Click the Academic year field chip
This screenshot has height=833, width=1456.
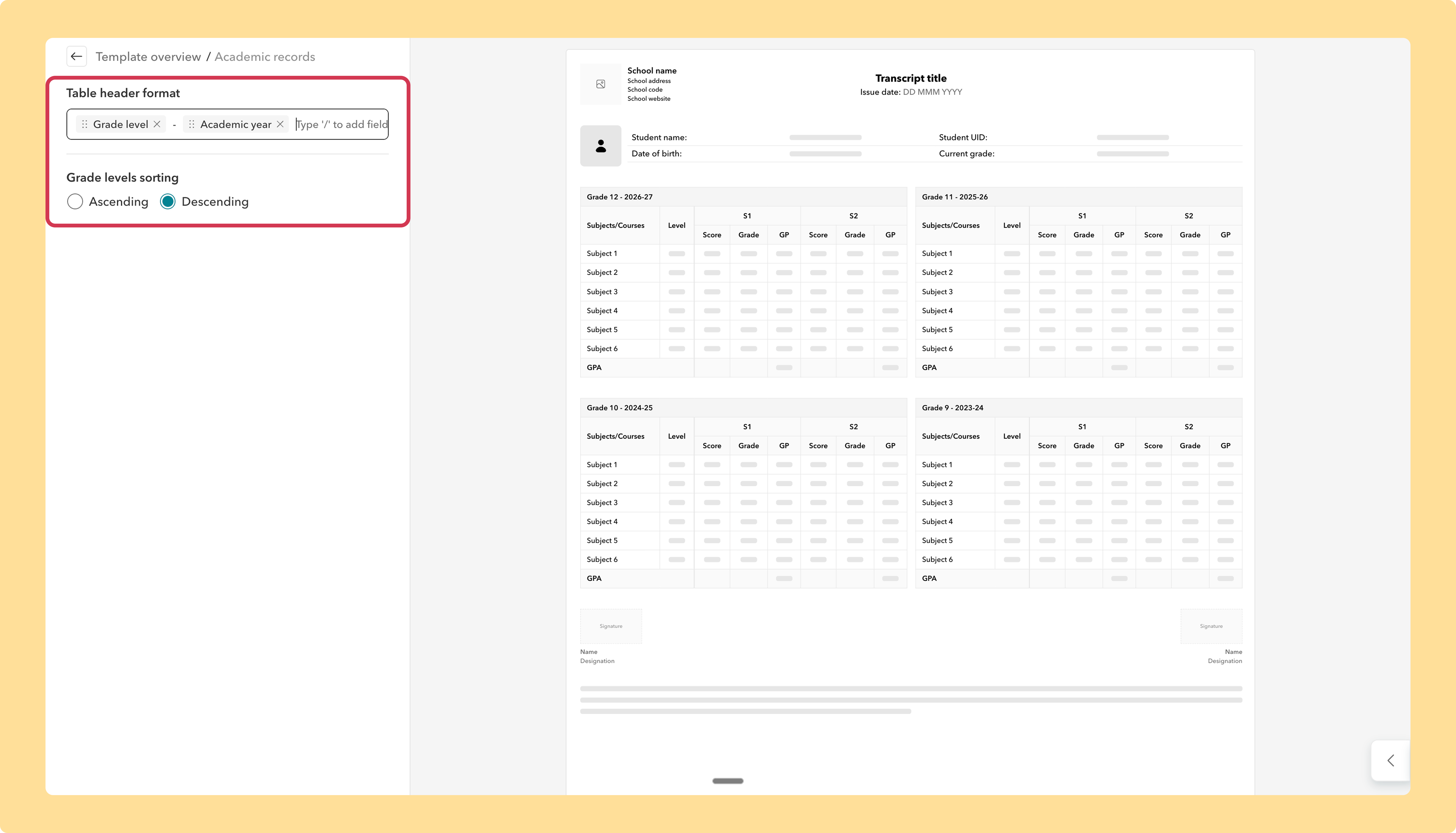click(x=236, y=124)
